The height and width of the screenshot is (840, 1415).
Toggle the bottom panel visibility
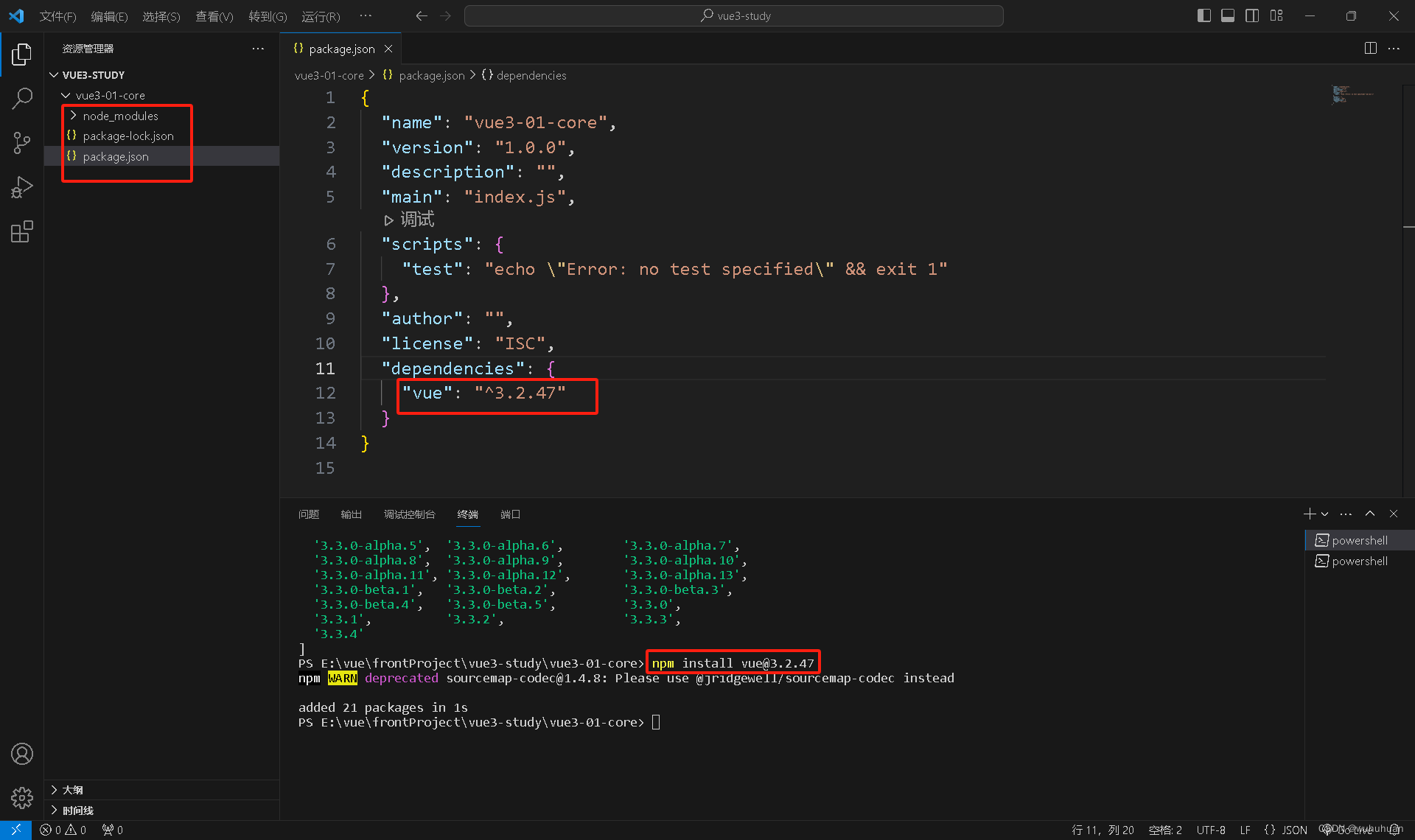pos(1228,15)
